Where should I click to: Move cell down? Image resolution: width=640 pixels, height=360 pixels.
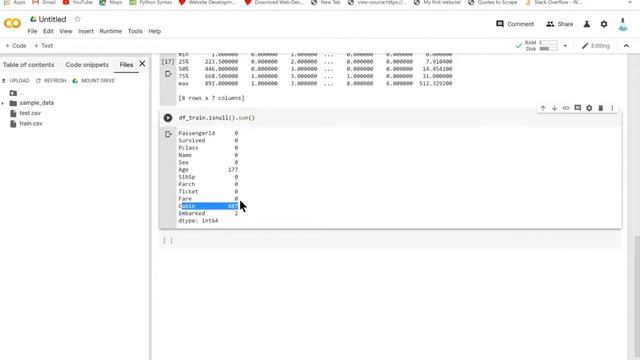pos(554,108)
